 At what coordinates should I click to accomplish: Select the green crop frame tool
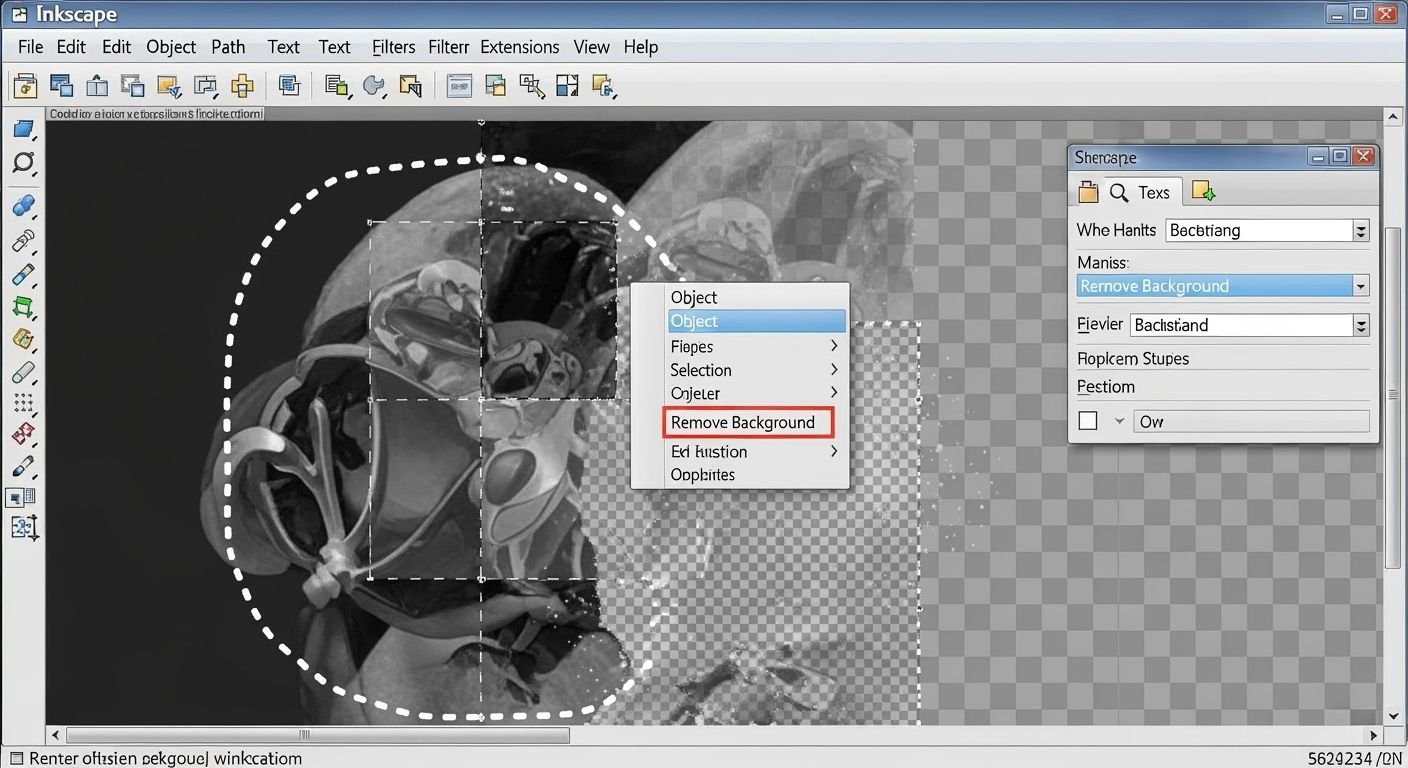23,307
